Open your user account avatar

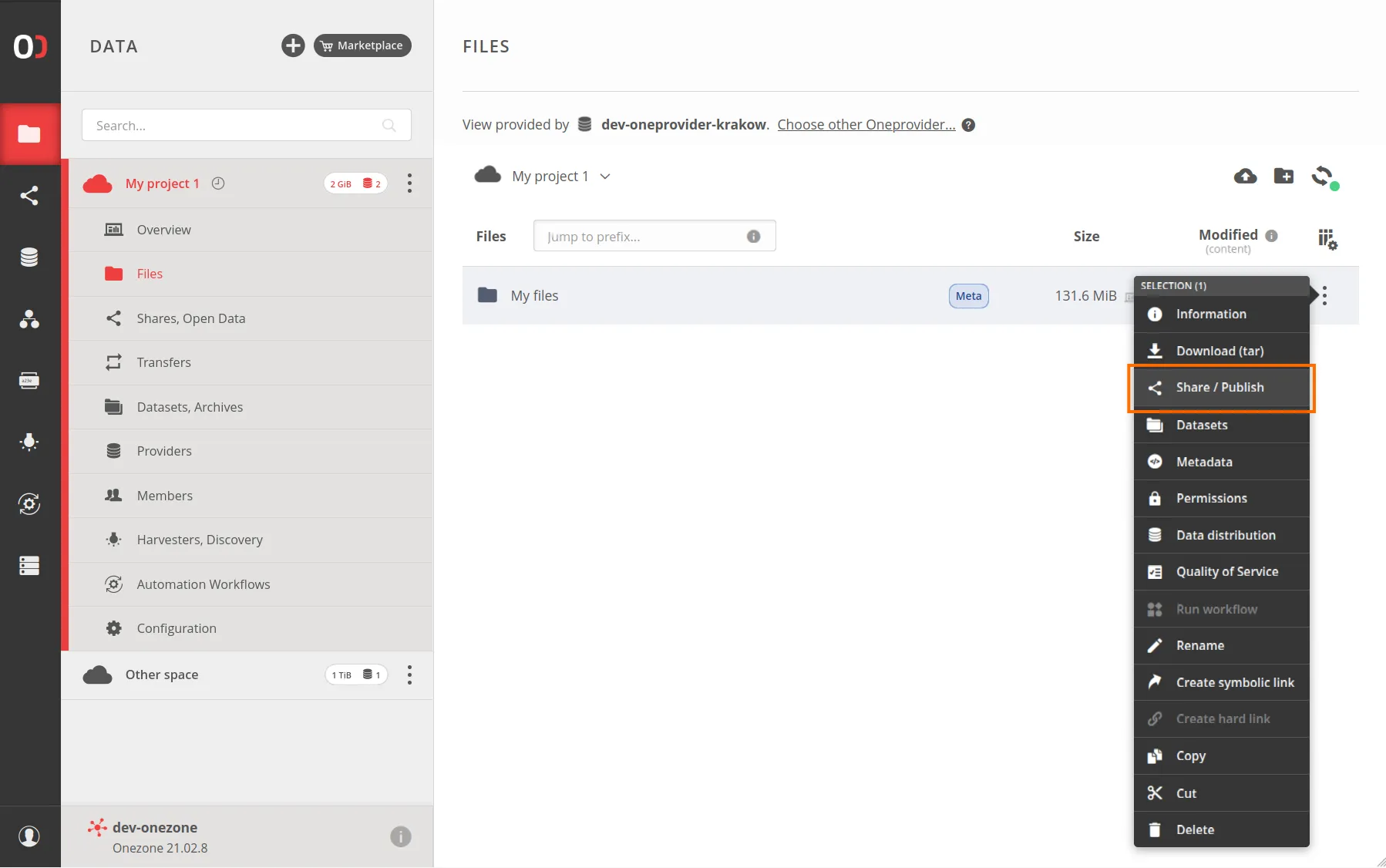click(x=29, y=836)
